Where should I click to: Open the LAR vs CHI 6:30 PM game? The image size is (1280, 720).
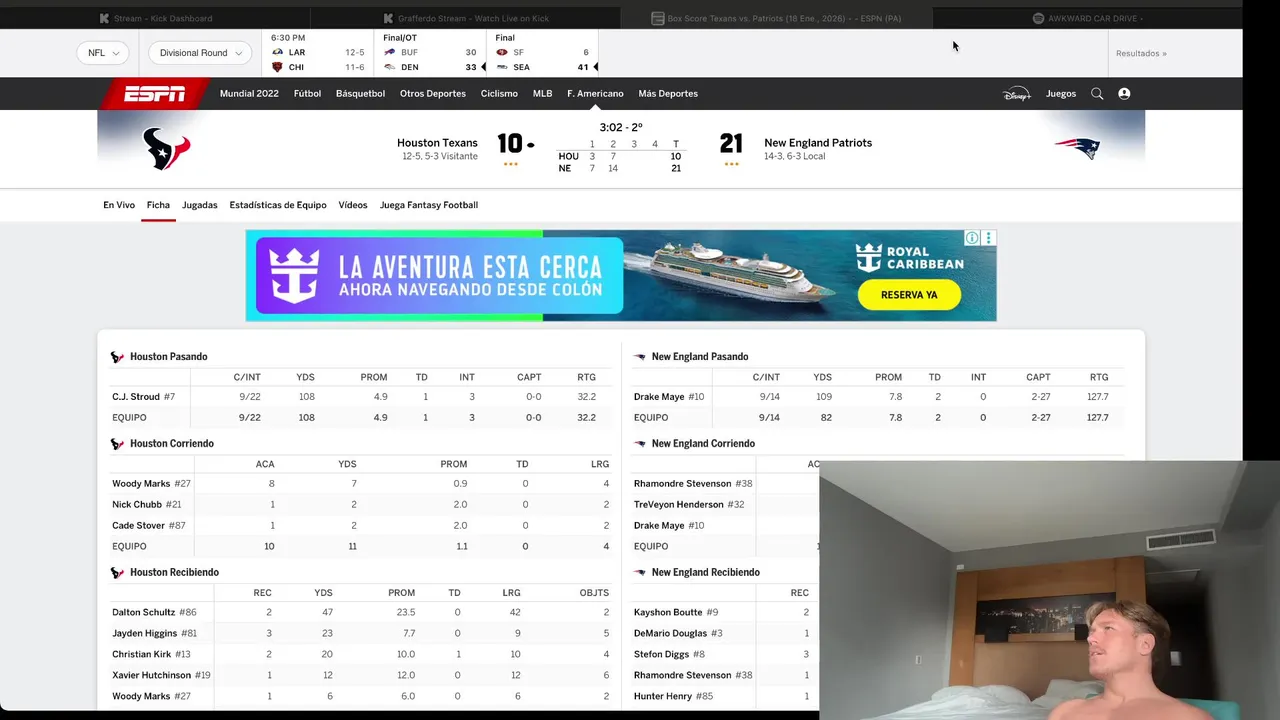click(x=318, y=53)
